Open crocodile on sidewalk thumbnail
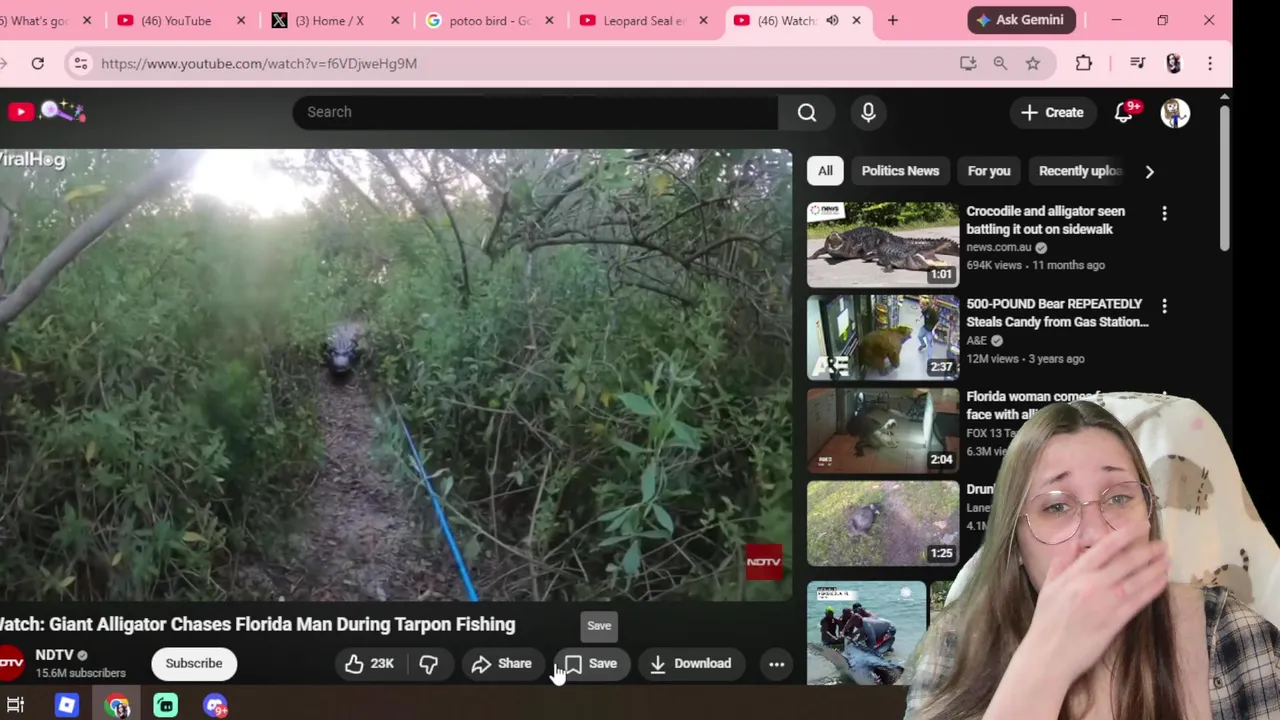Viewport: 1280px width, 720px height. point(882,245)
